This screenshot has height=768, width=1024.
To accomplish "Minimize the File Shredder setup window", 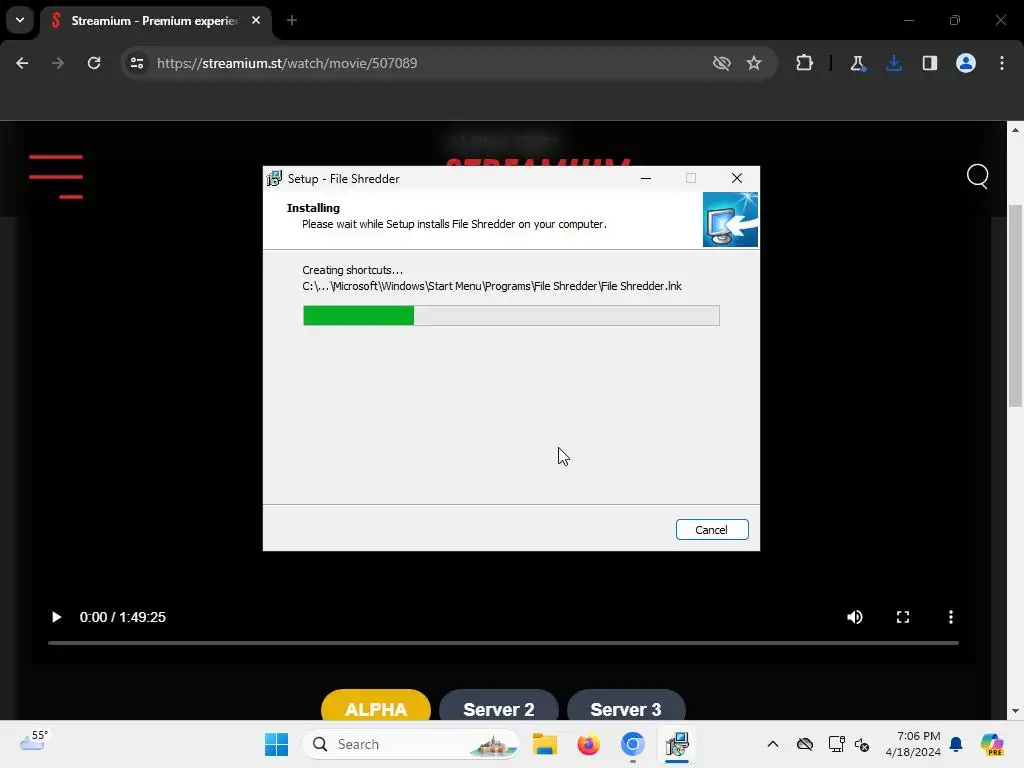I will point(646,178).
